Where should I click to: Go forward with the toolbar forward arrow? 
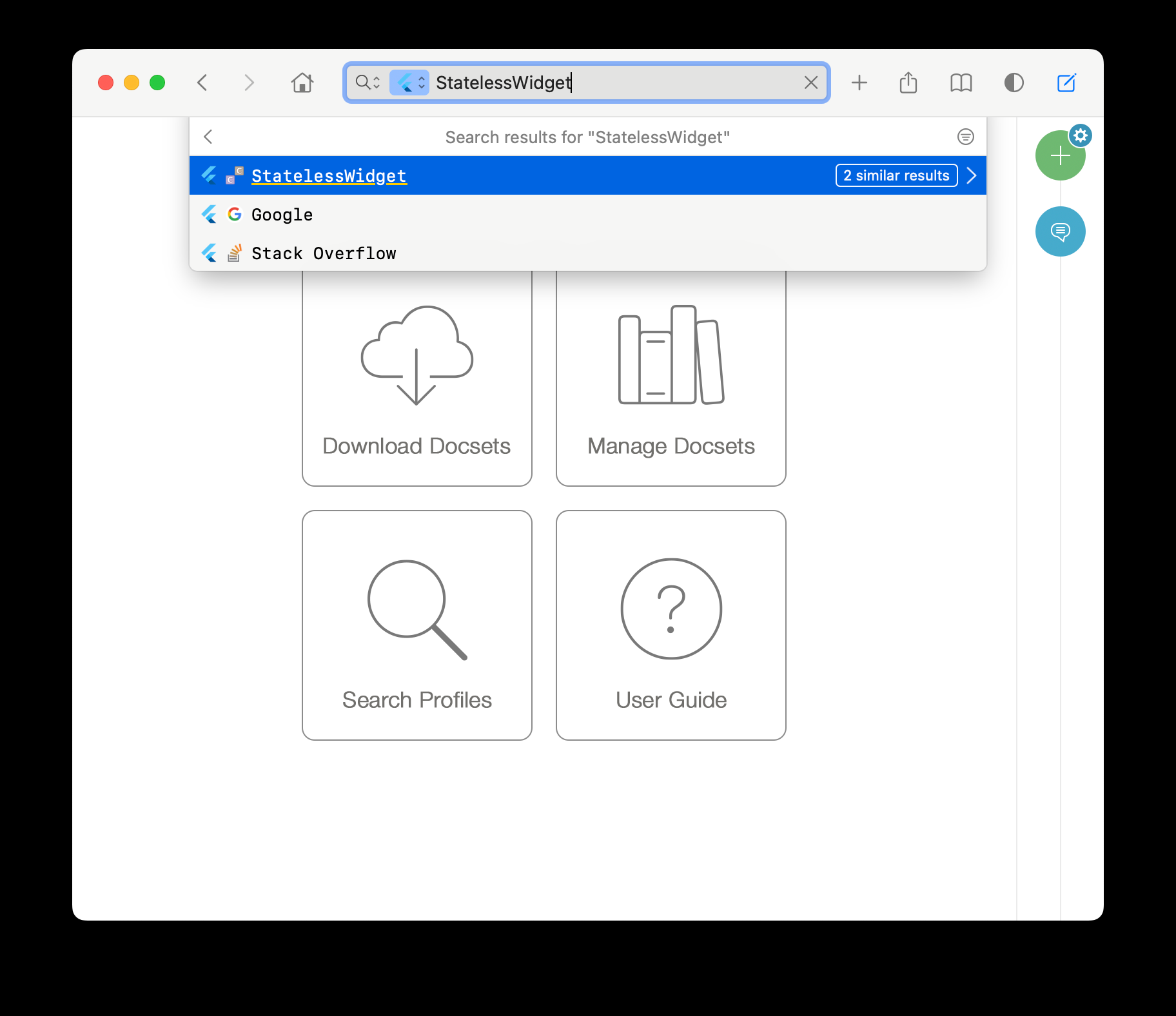point(249,83)
